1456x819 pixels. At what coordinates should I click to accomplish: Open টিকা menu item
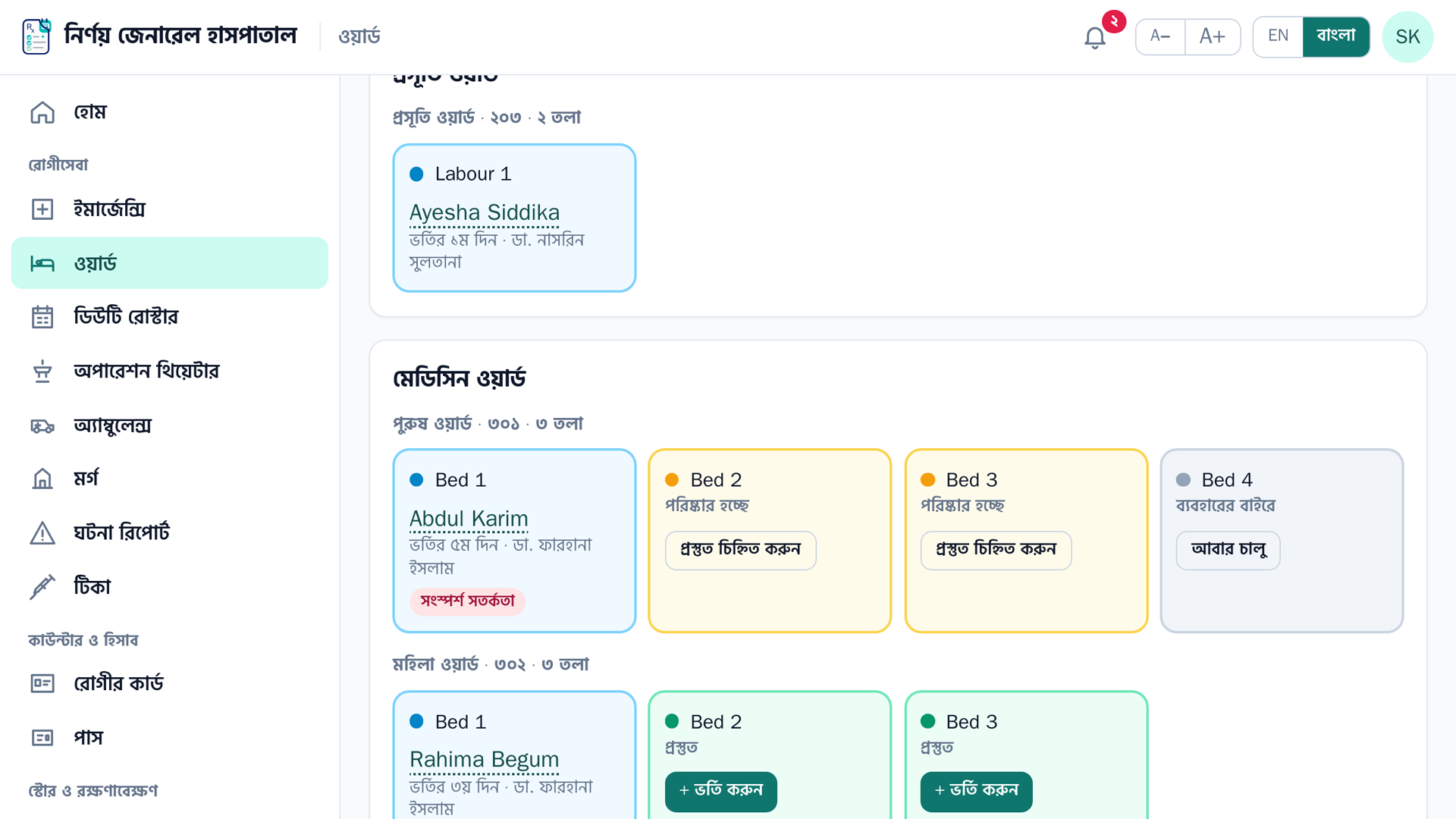[170, 587]
